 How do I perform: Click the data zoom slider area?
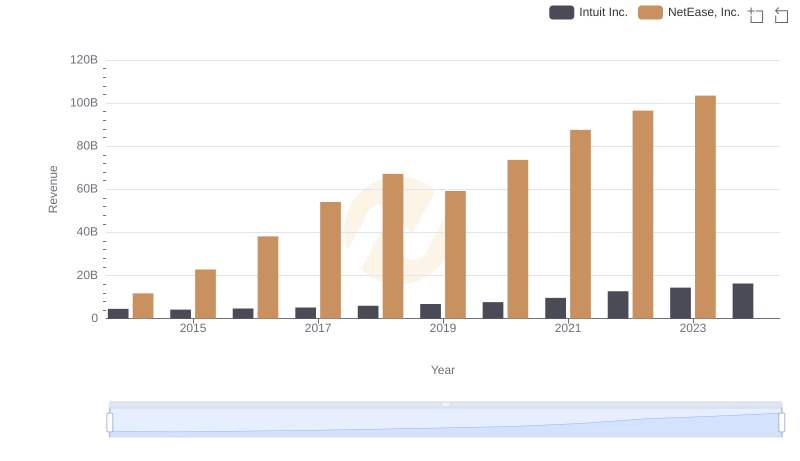pos(445,423)
